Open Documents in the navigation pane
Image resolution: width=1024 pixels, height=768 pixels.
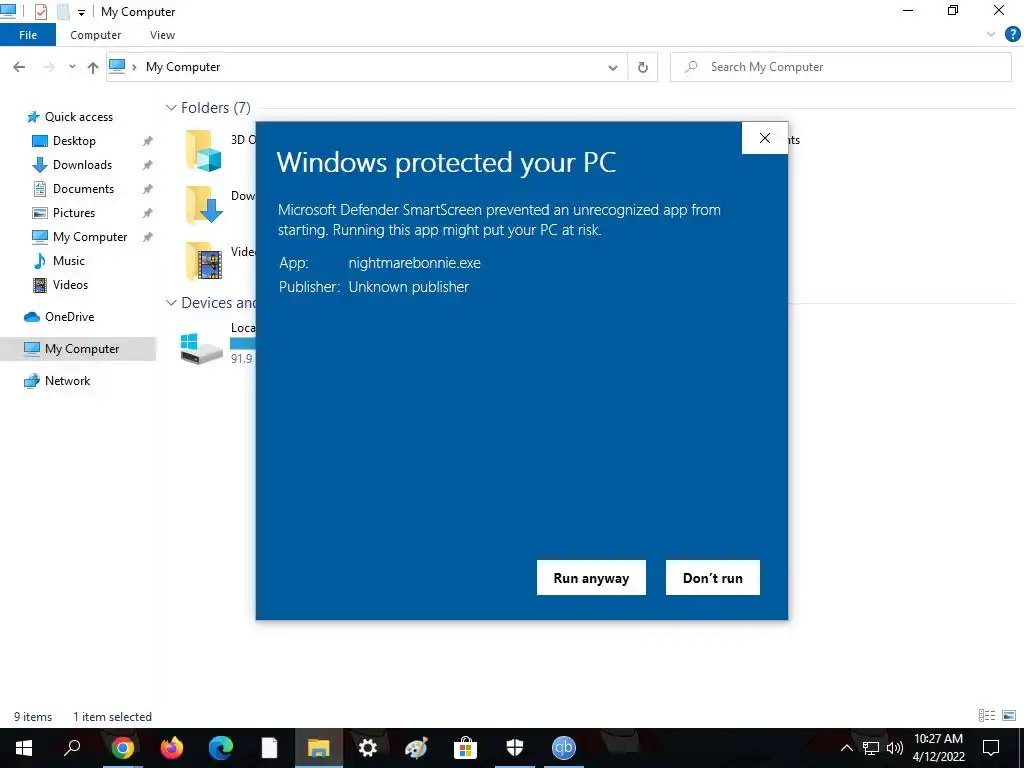pos(83,189)
